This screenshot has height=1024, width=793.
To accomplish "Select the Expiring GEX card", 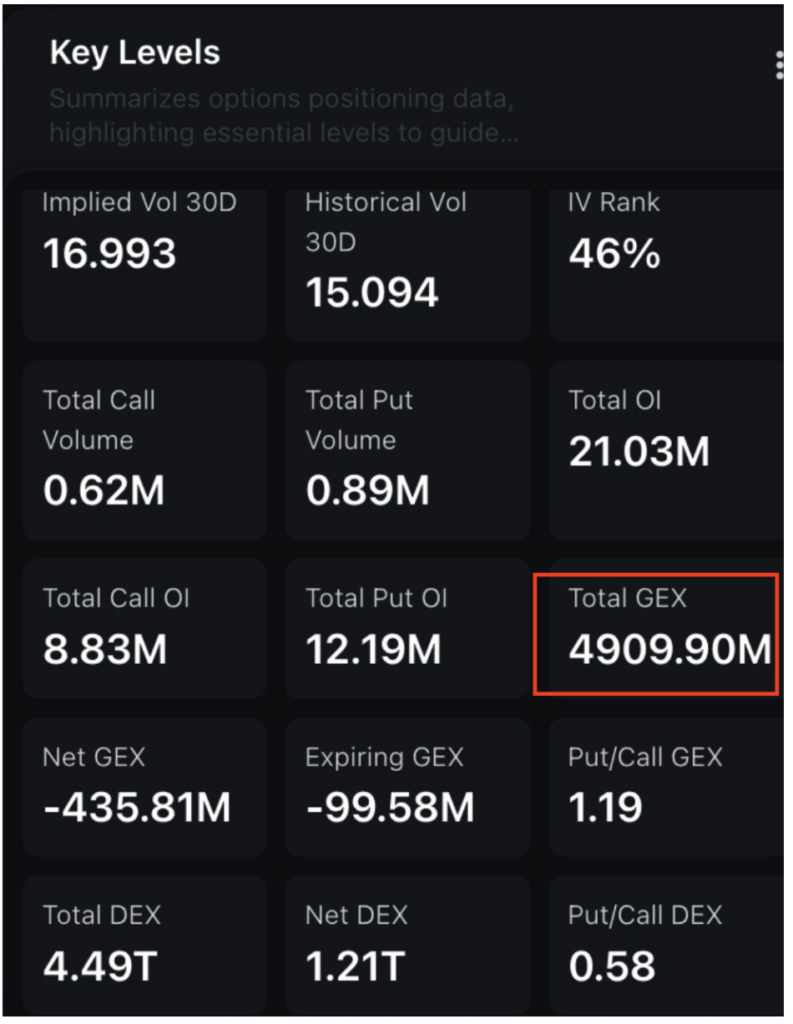I will pyautogui.click(x=408, y=787).
